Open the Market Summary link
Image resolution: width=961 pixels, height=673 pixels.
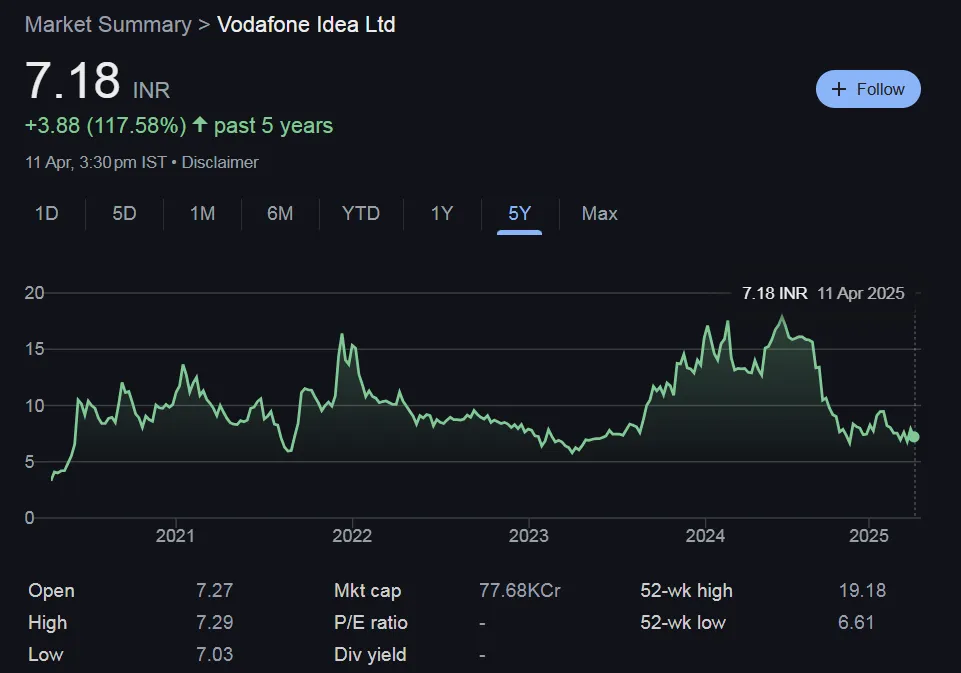coord(108,25)
